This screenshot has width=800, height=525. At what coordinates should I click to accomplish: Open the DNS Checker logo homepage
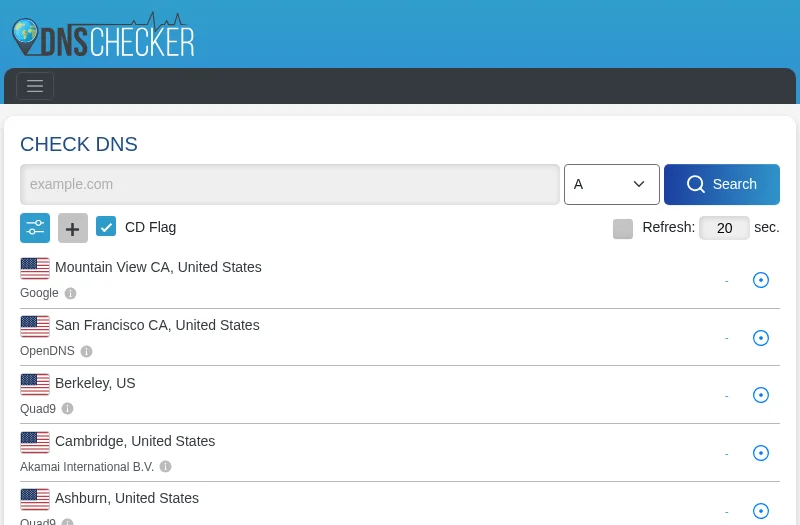[x=104, y=34]
